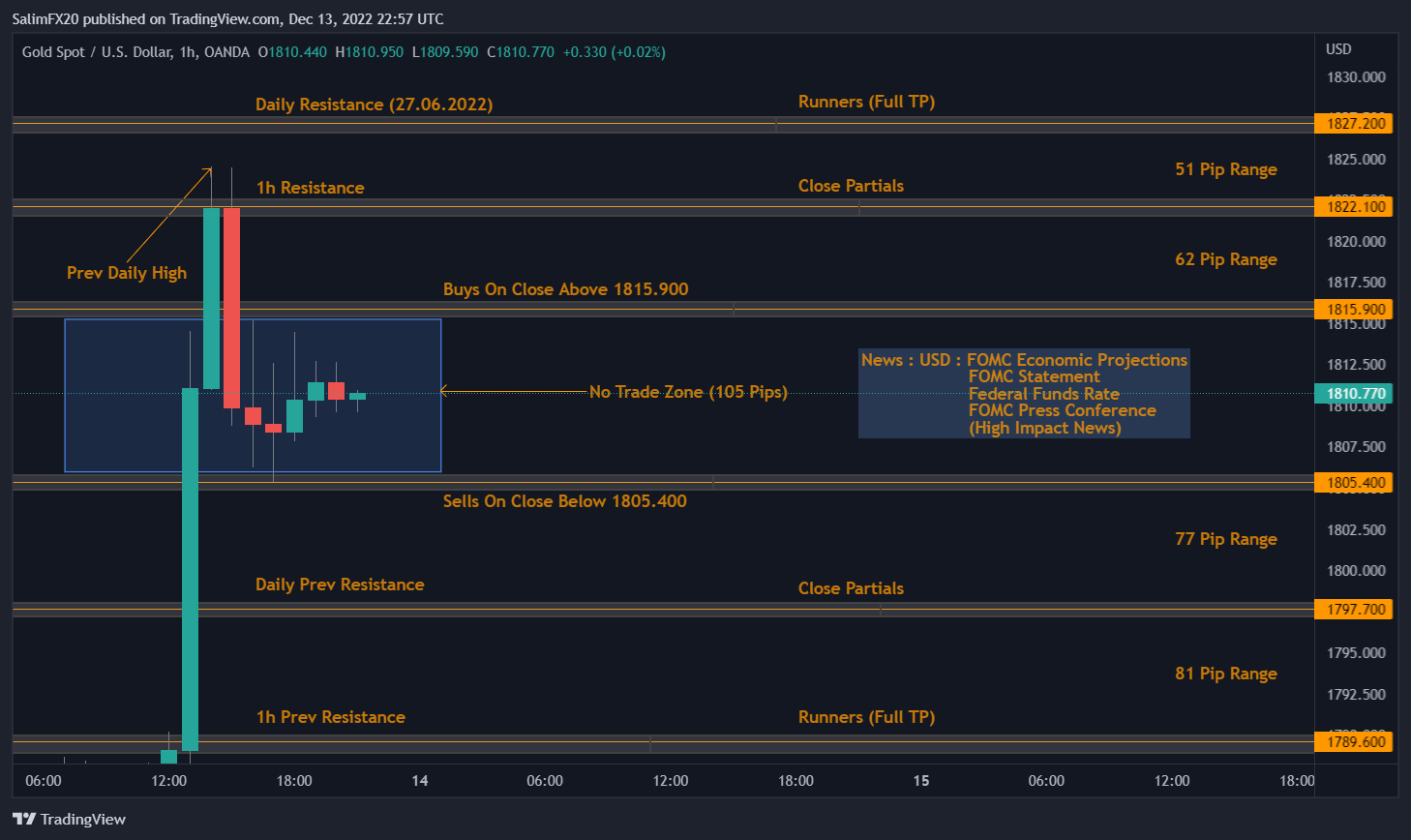Click the 14 date label on the time axis
This screenshot has height=840, width=1411.
pyautogui.click(x=420, y=780)
